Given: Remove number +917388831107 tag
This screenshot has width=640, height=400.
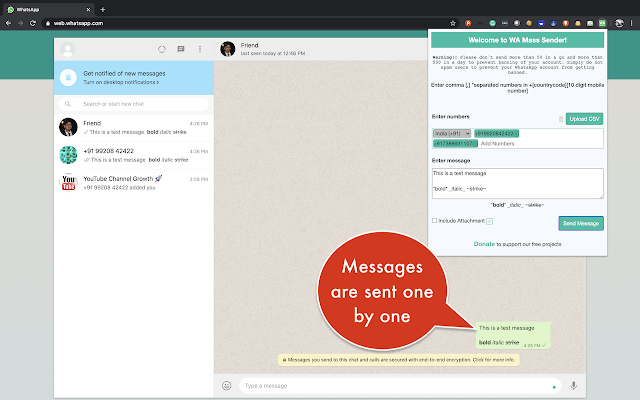Looking at the screenshot, I should 476,144.
